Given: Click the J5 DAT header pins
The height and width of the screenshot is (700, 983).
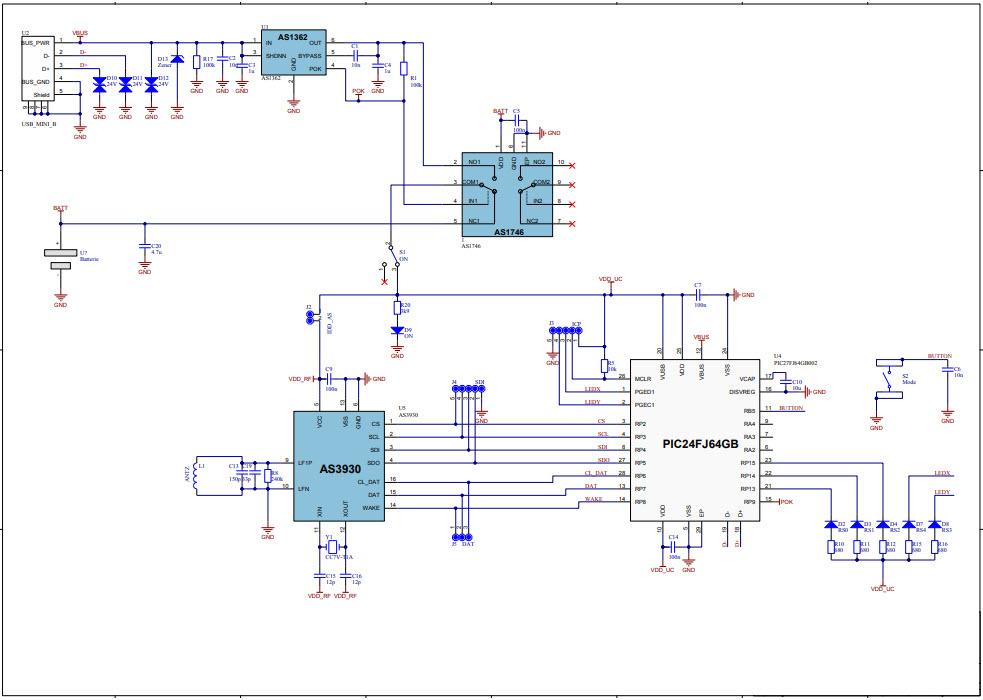Looking at the screenshot, I should pos(461,537).
